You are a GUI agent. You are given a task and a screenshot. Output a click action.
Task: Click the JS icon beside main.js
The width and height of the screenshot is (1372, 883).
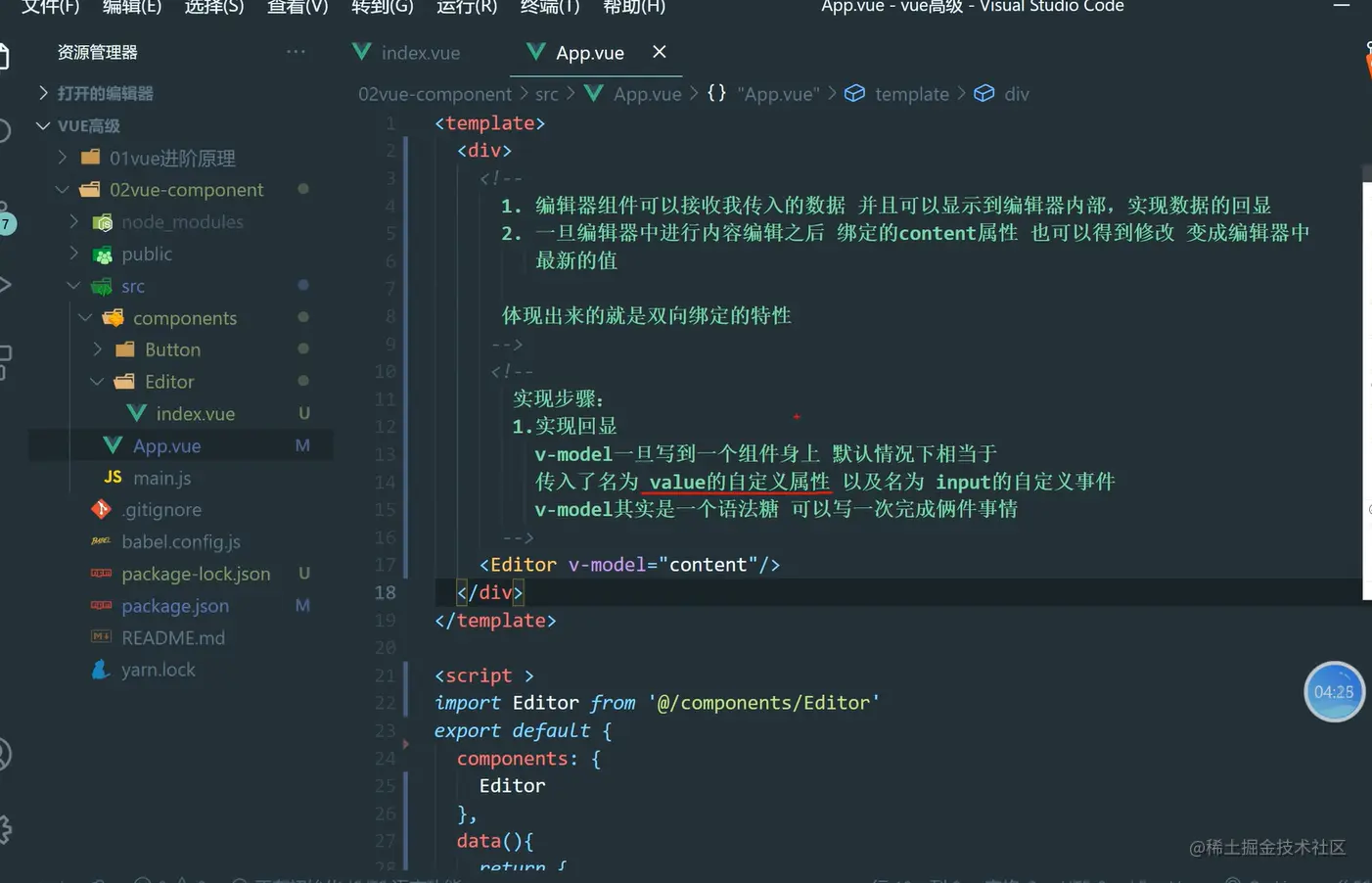tap(114, 477)
